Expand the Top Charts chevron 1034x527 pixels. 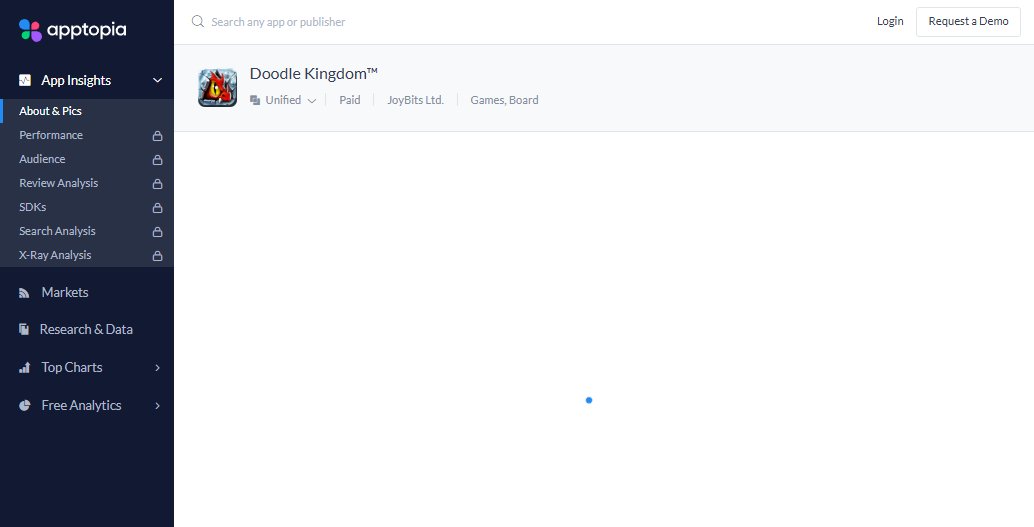[x=158, y=367]
